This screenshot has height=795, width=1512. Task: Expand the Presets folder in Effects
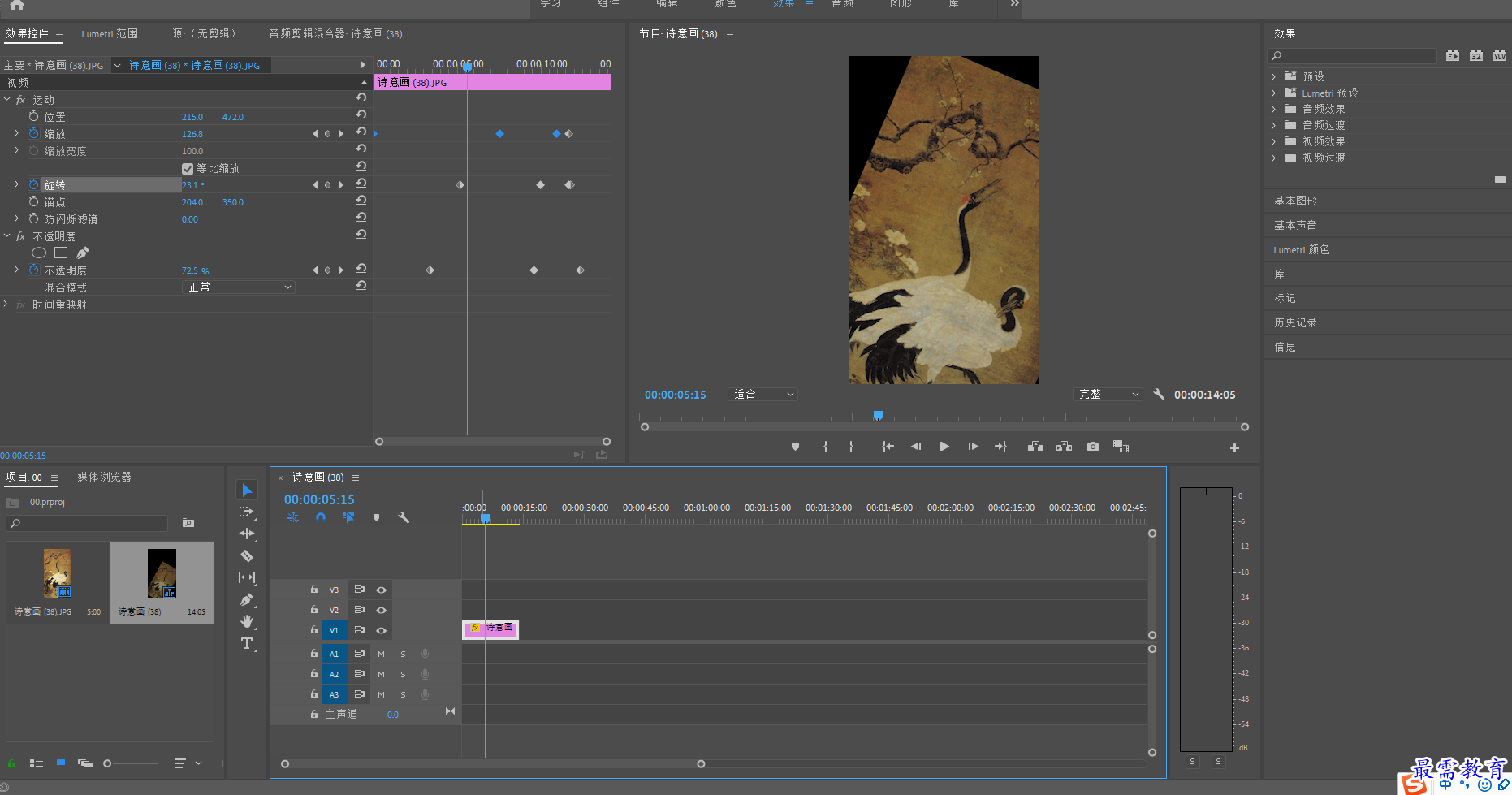(1274, 76)
